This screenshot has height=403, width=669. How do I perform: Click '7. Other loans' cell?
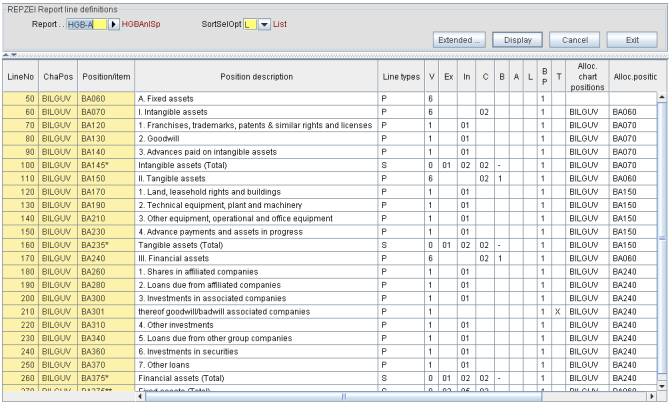[x=256, y=365]
